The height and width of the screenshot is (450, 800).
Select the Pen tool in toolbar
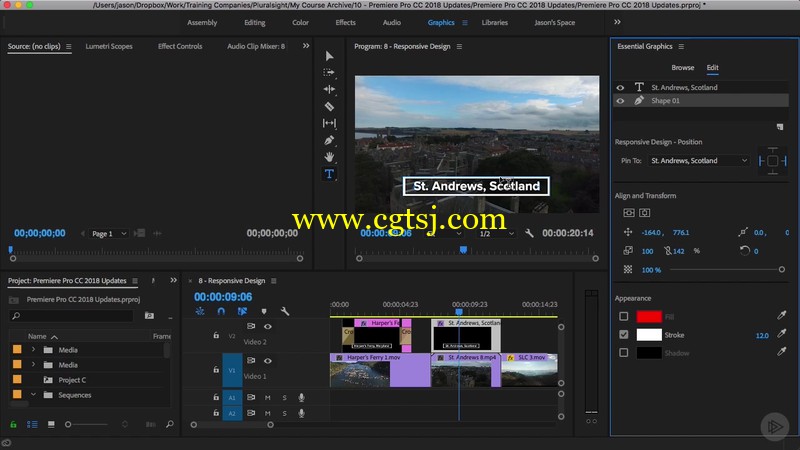329,140
